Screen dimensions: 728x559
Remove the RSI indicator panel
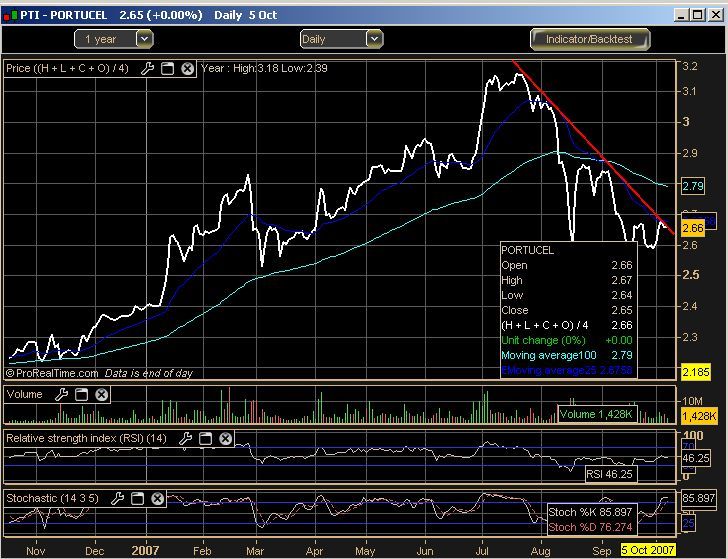click(226, 438)
